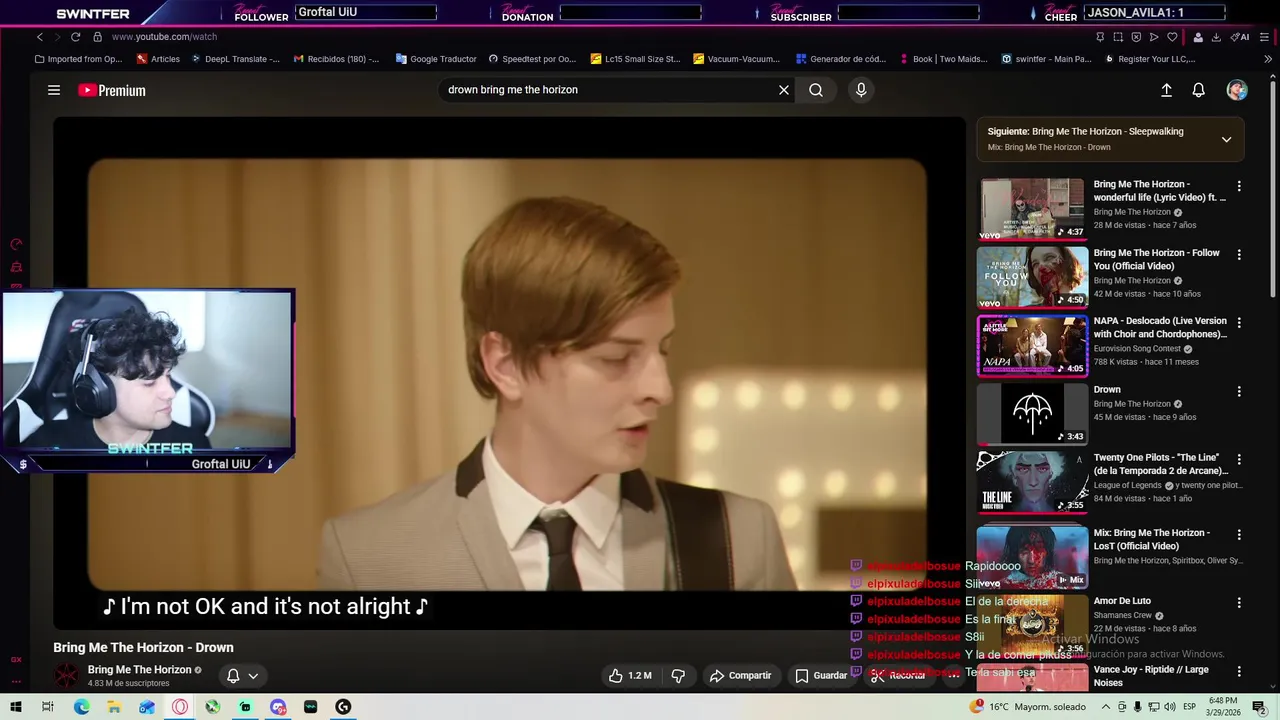1280x720 pixels.
Task: Open the Imported from Op... bookmark folder
Action: 78,59
